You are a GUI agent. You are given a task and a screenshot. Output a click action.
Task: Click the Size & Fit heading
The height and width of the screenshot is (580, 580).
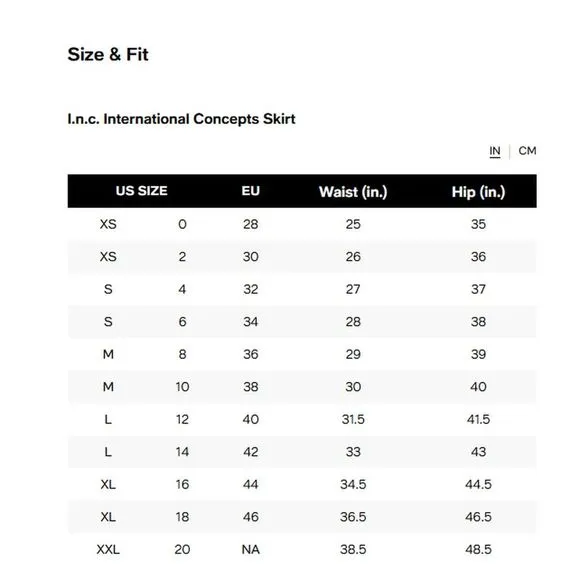[x=108, y=54]
